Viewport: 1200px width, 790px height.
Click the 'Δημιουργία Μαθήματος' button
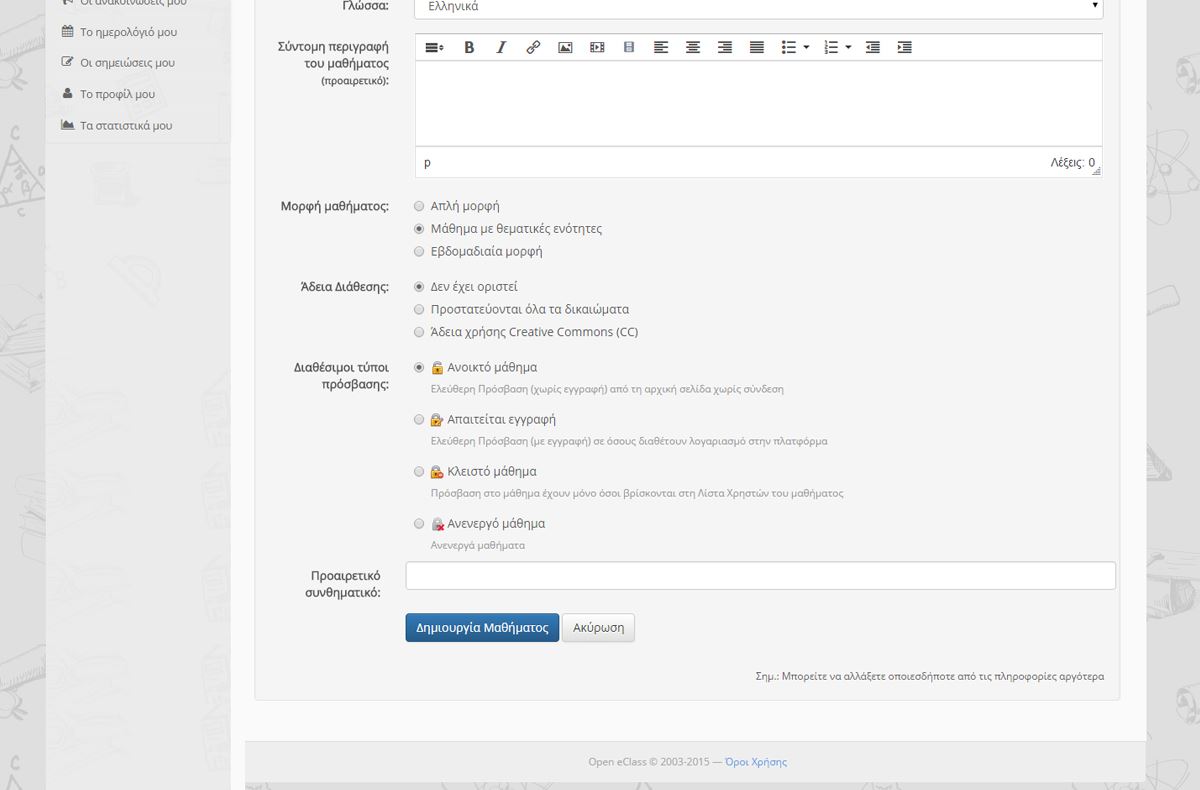tap(482, 628)
